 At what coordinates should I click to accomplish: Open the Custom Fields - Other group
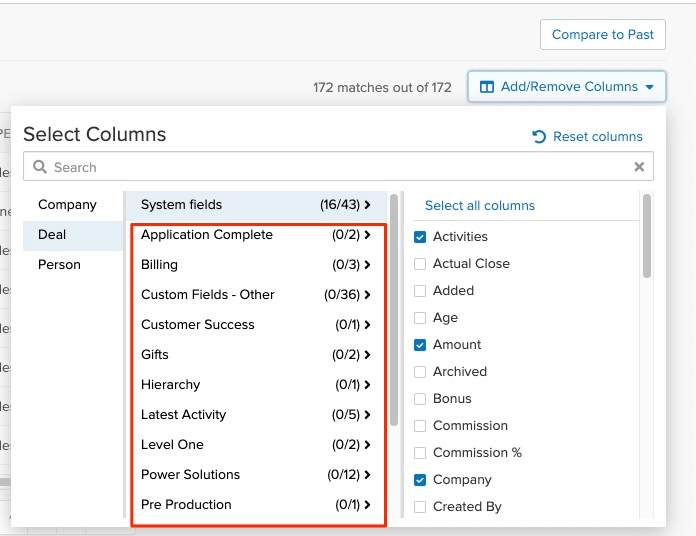[207, 295]
